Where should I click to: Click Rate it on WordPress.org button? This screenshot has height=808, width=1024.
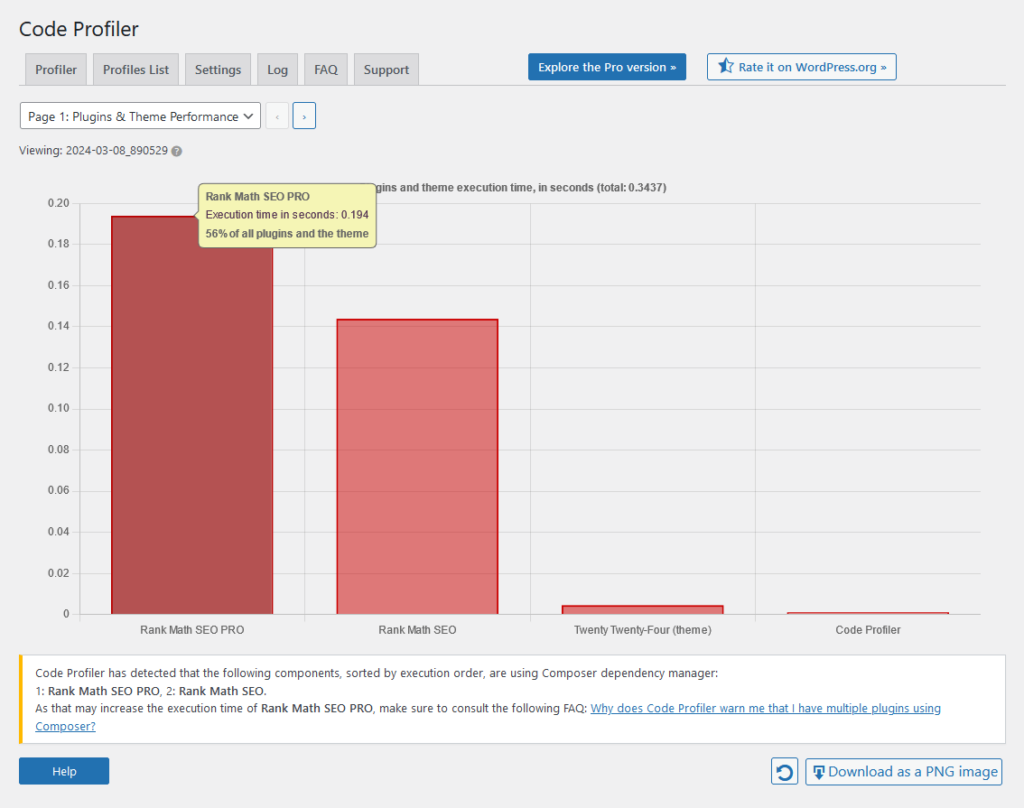(801, 67)
